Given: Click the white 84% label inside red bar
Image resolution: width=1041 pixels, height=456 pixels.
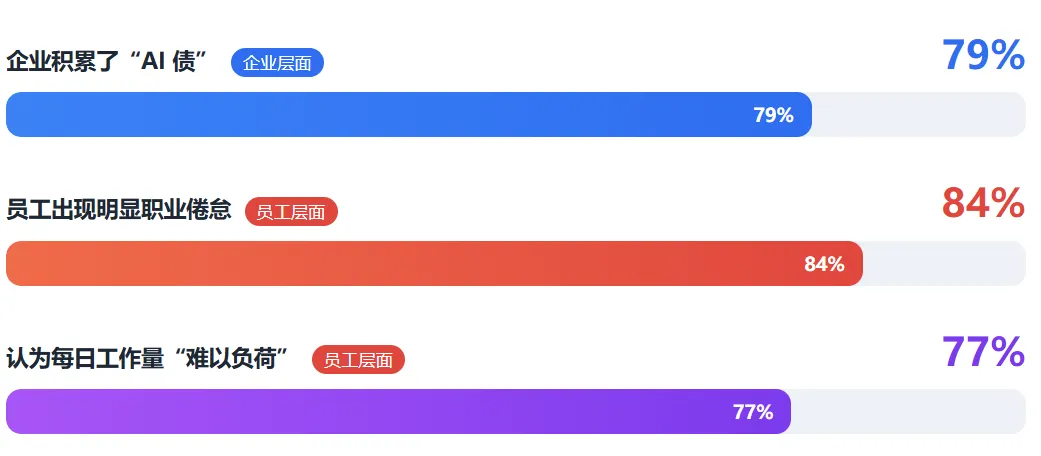Looking at the screenshot, I should click(x=825, y=264).
